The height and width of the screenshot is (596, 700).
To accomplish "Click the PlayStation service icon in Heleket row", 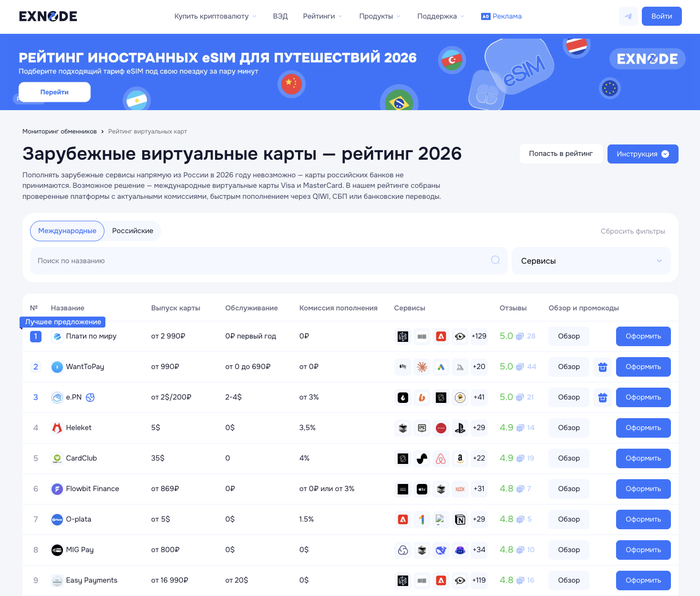I will click(x=460, y=428).
